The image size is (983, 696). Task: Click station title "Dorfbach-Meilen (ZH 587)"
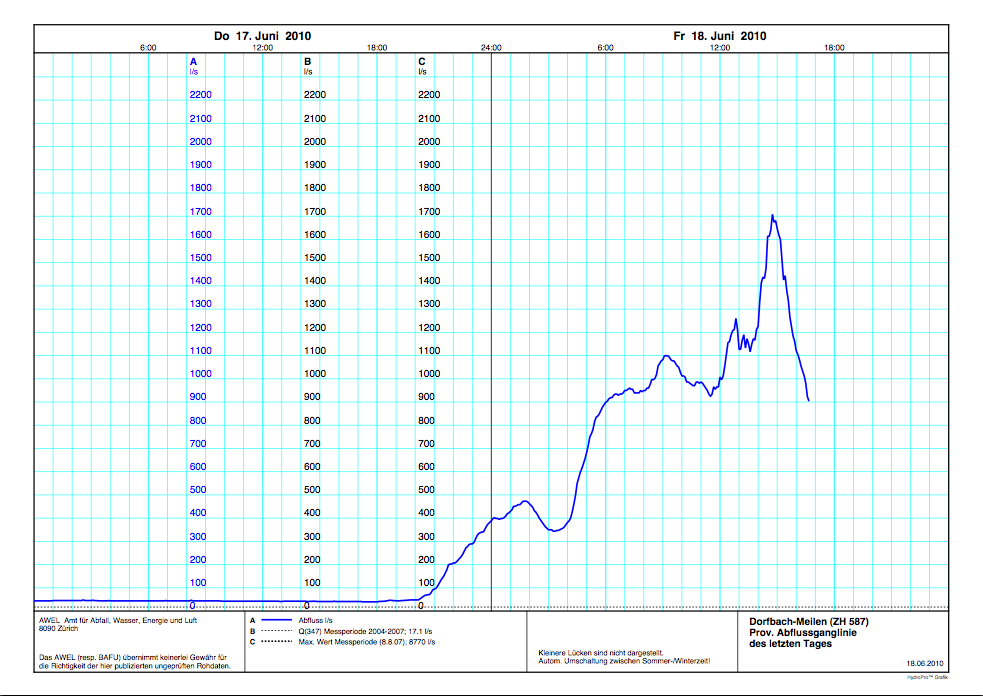(809, 622)
